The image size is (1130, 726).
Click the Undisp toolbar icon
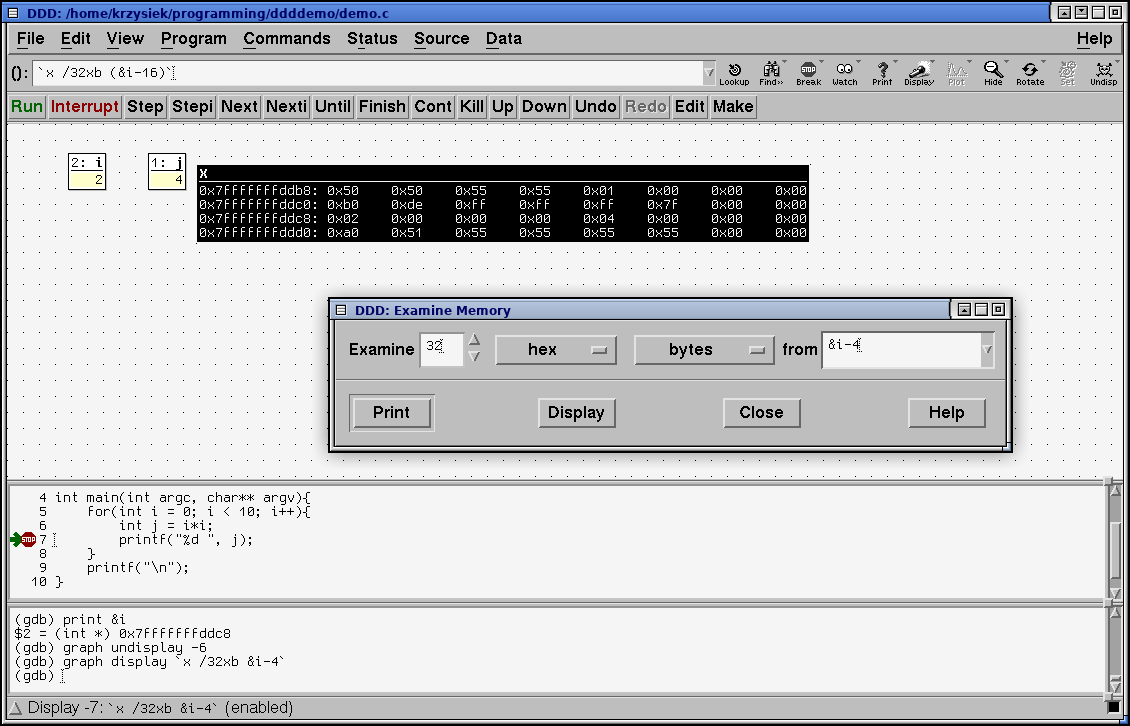coord(1103,73)
